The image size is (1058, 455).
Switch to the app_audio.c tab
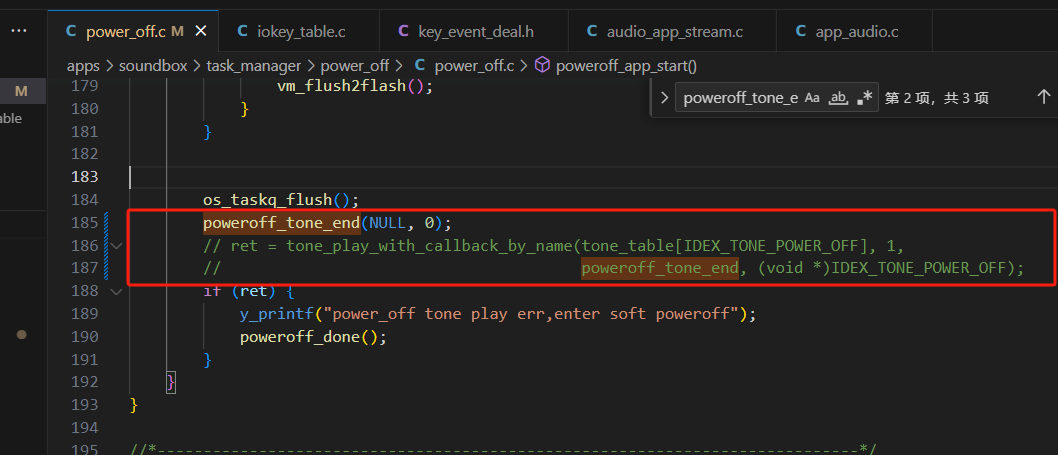854,31
